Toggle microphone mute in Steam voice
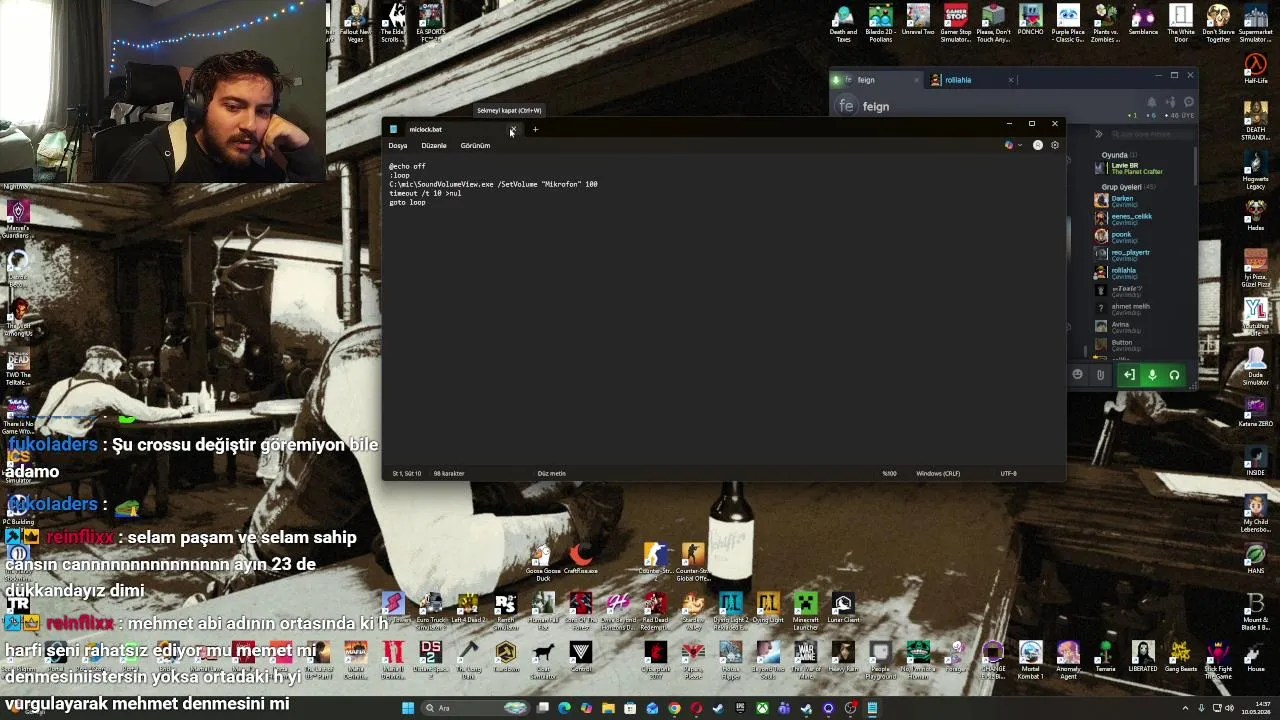The height and width of the screenshot is (720, 1280). [1152, 375]
